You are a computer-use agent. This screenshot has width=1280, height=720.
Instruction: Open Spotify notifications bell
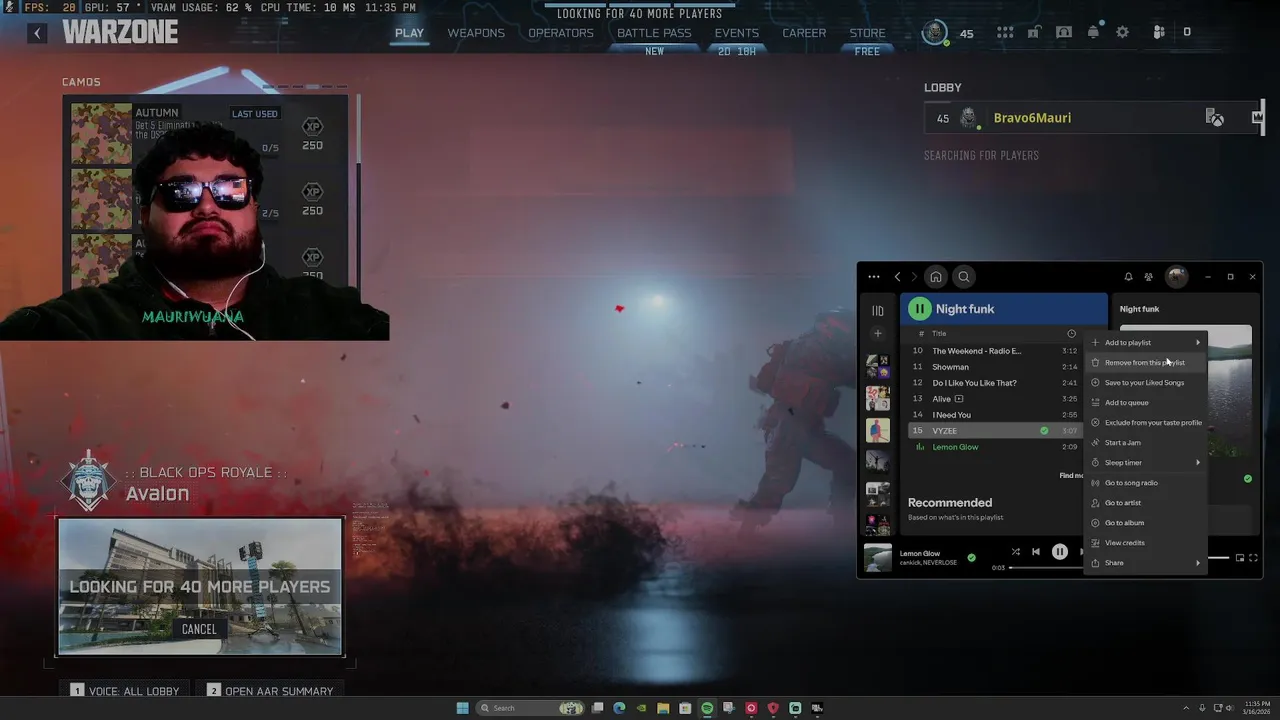(x=1128, y=277)
